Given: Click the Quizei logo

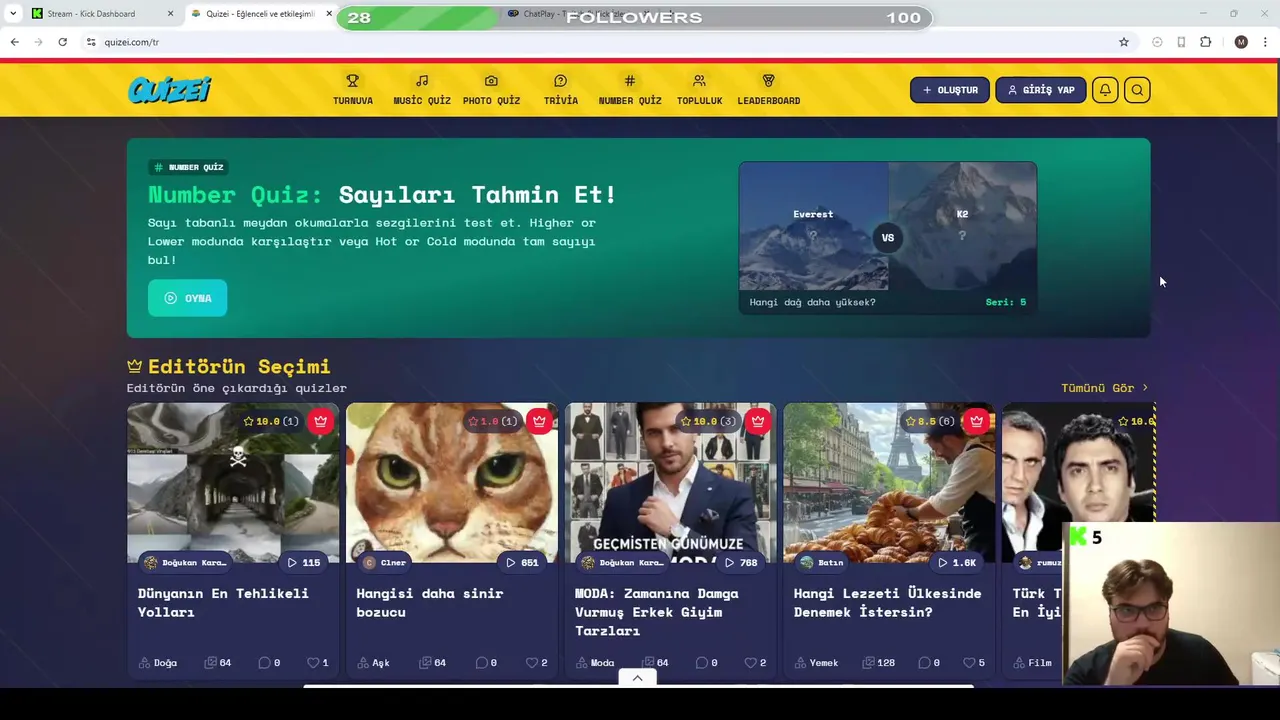Looking at the screenshot, I should click(169, 90).
